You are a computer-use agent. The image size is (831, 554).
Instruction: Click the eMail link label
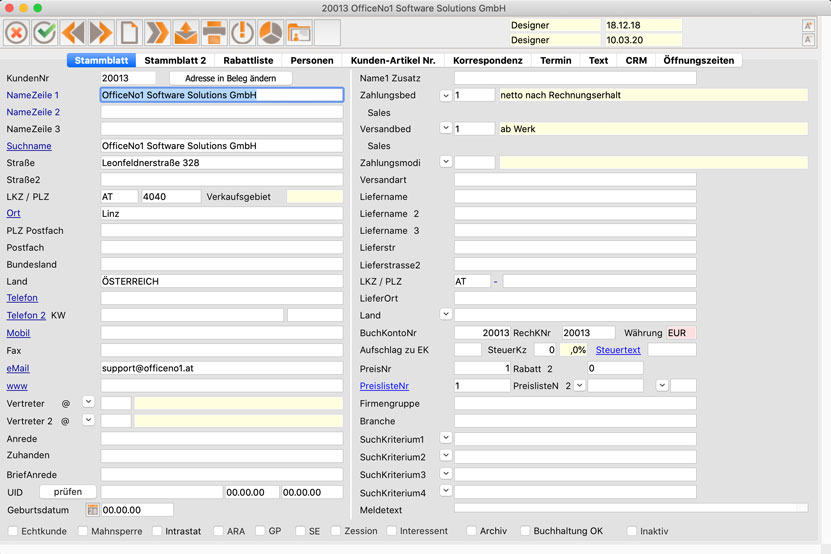17,368
